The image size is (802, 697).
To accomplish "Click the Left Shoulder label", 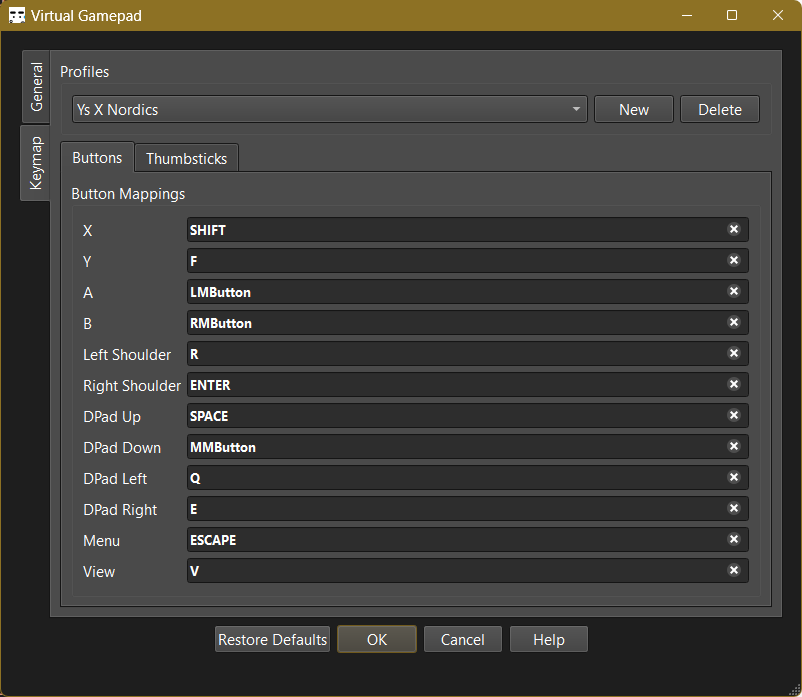I will tap(127, 354).
